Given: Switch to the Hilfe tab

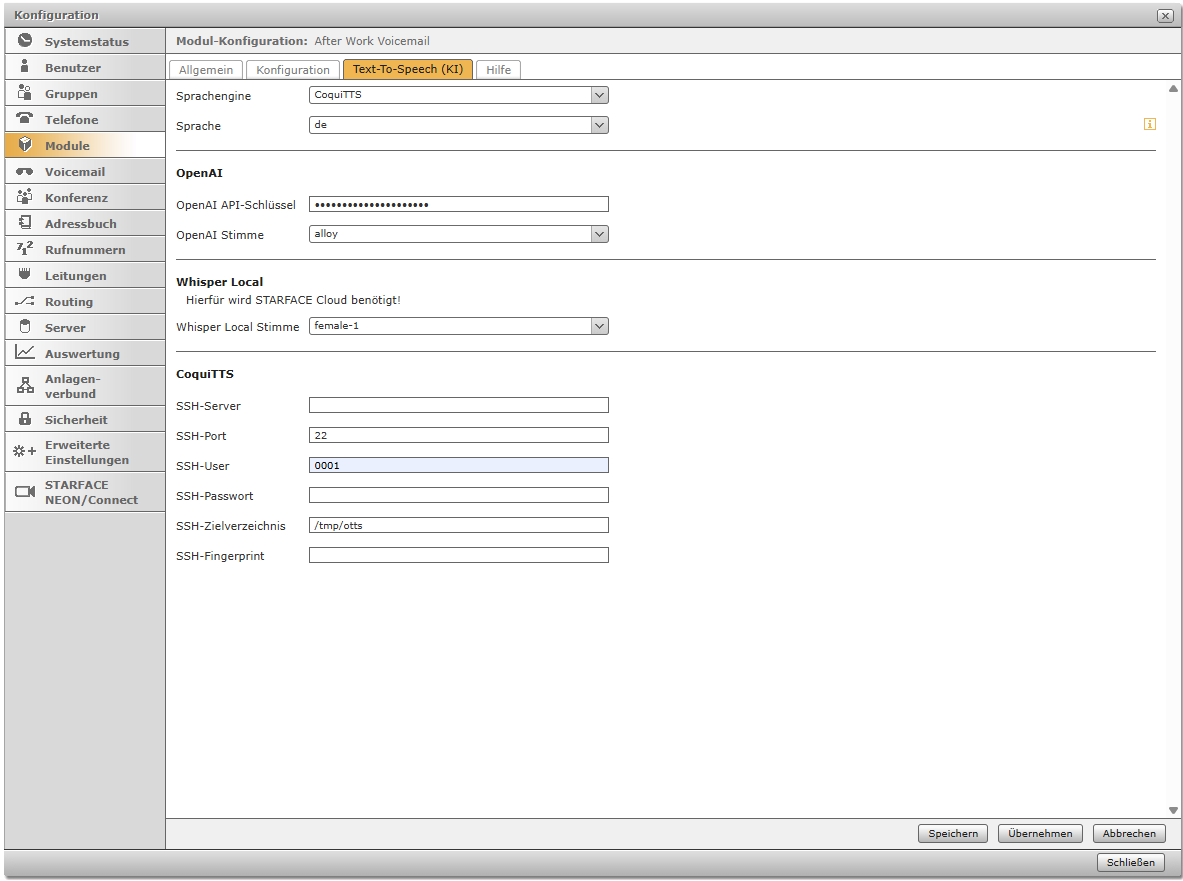Looking at the screenshot, I should click(x=498, y=70).
